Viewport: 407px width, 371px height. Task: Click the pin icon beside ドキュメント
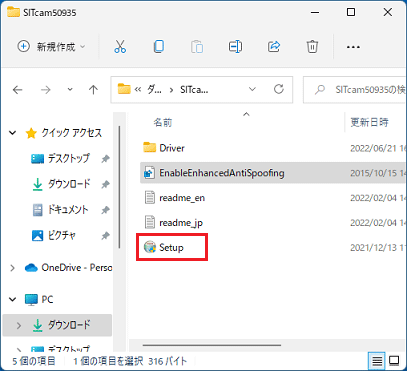(x=105, y=210)
